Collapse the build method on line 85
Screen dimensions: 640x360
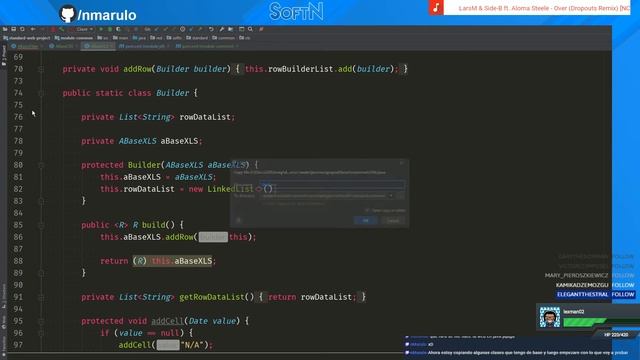point(41,225)
